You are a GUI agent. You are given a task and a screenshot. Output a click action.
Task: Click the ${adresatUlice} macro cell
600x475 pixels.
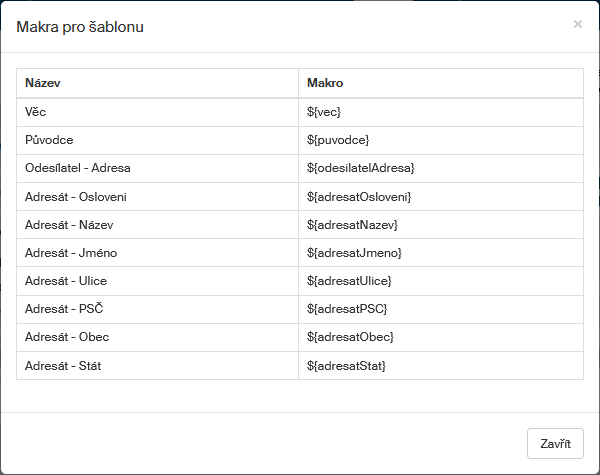(x=349, y=281)
